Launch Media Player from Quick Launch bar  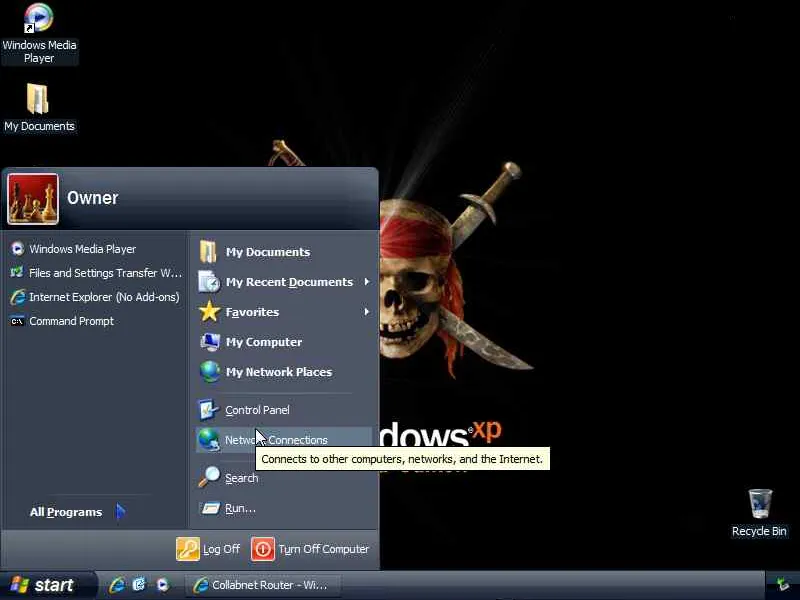click(x=163, y=585)
